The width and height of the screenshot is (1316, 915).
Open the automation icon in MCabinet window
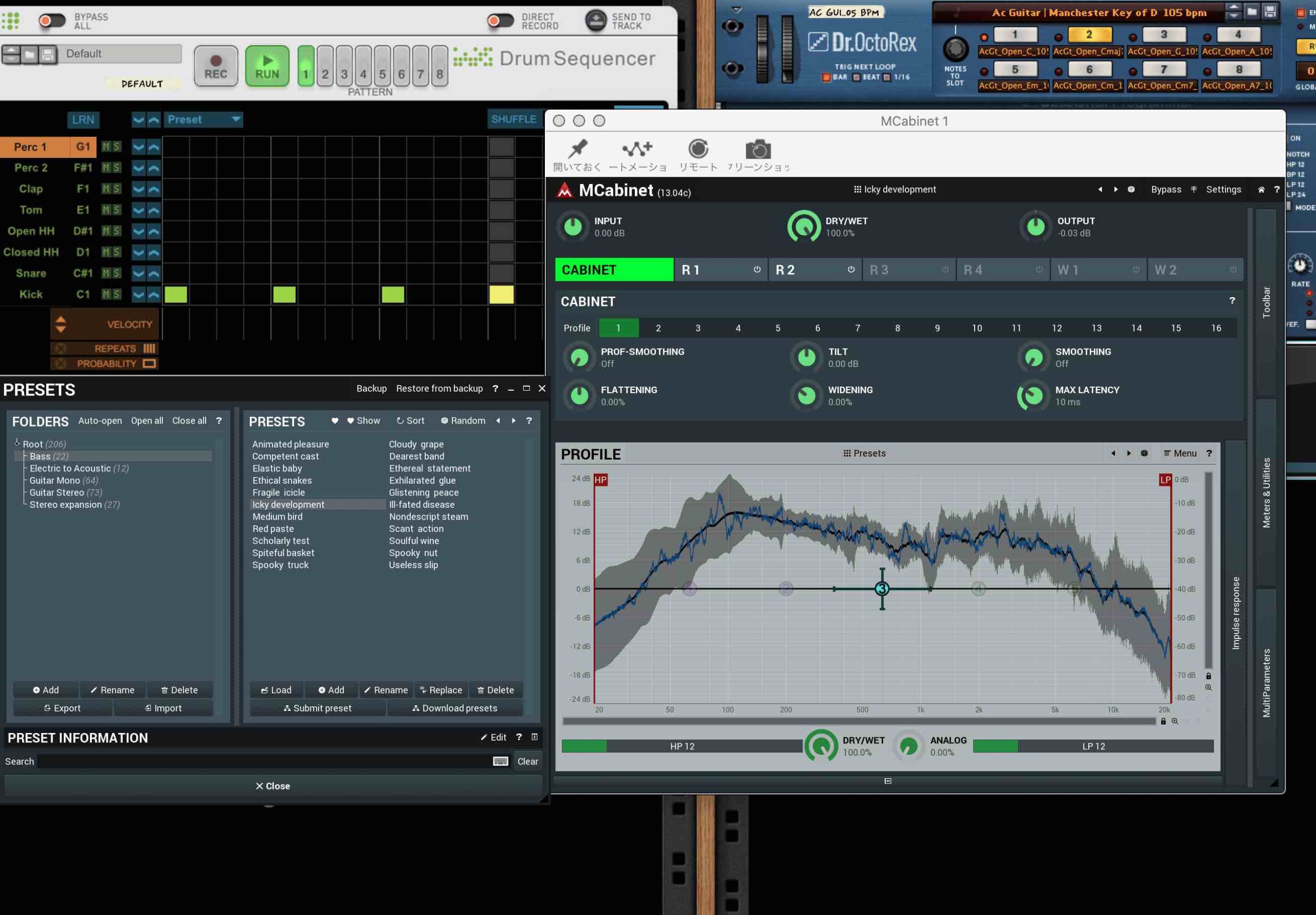coord(637,149)
